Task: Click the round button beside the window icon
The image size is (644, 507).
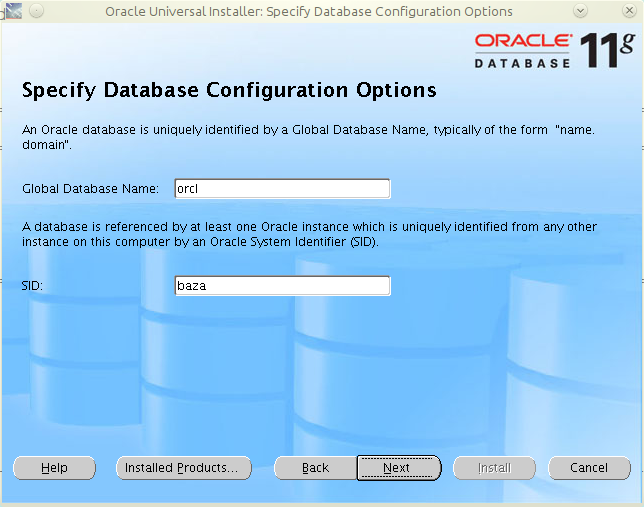Action: pyautogui.click(x=37, y=11)
